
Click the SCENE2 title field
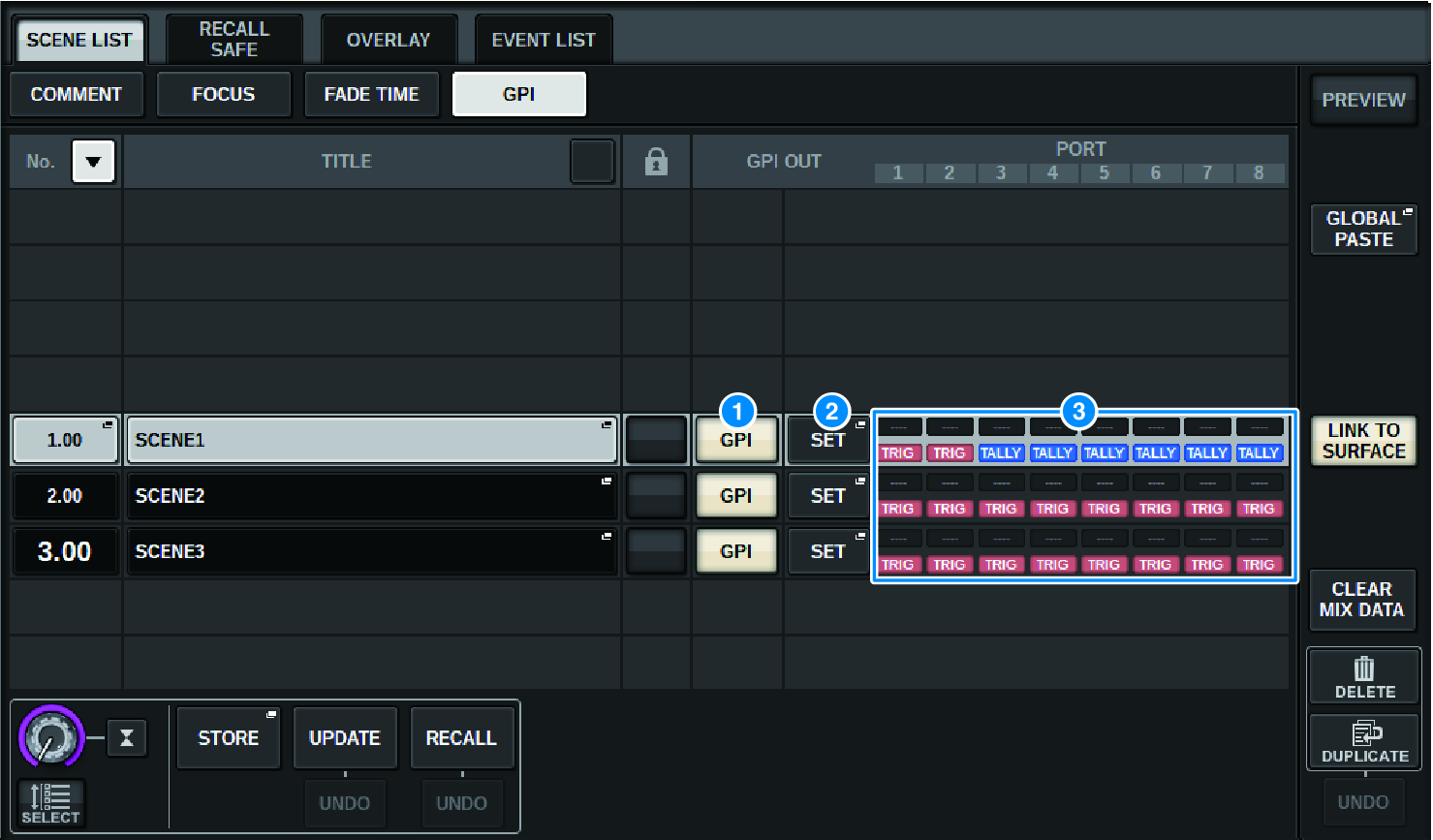click(372, 496)
